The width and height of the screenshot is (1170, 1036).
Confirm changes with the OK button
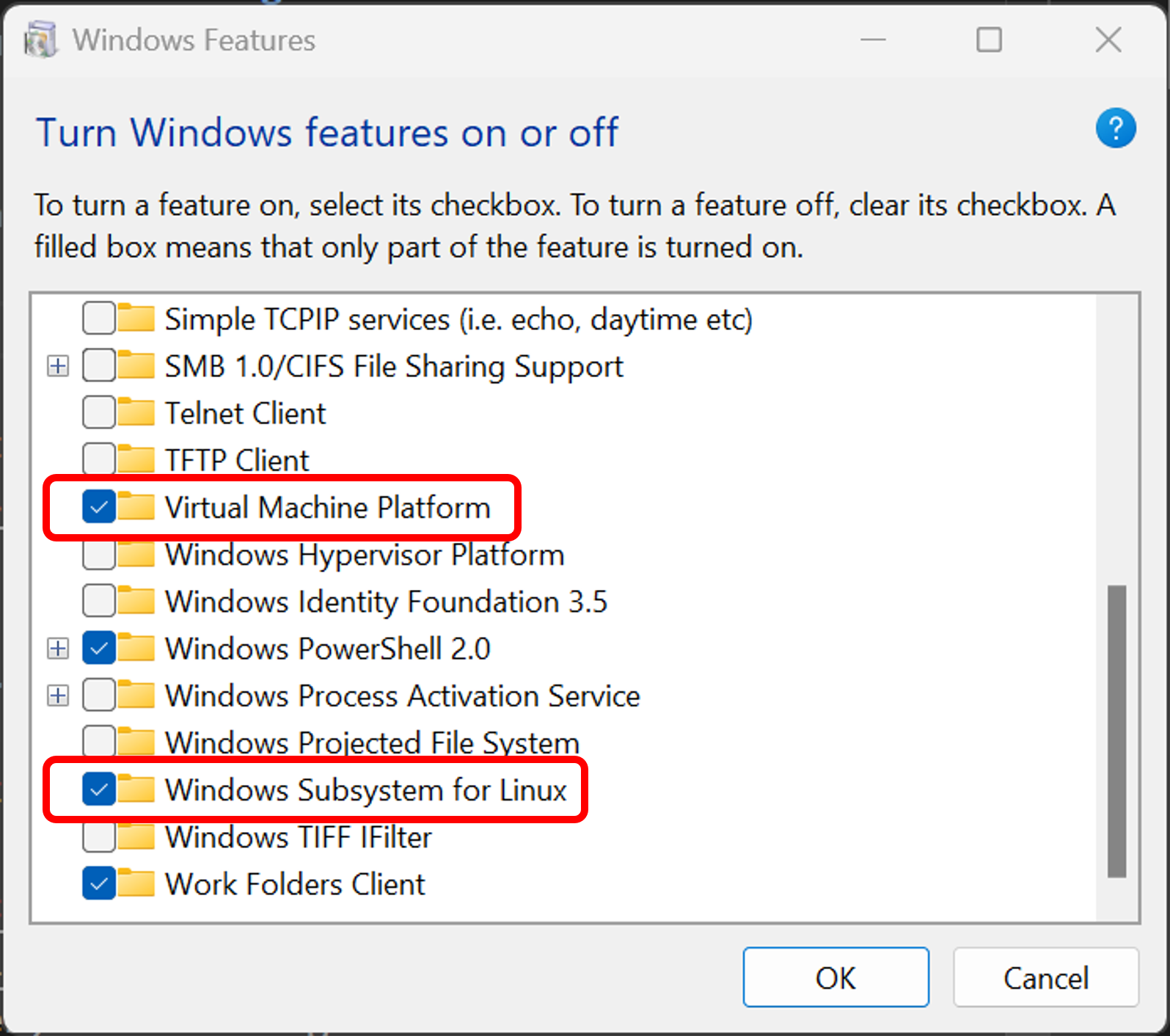tap(836, 977)
